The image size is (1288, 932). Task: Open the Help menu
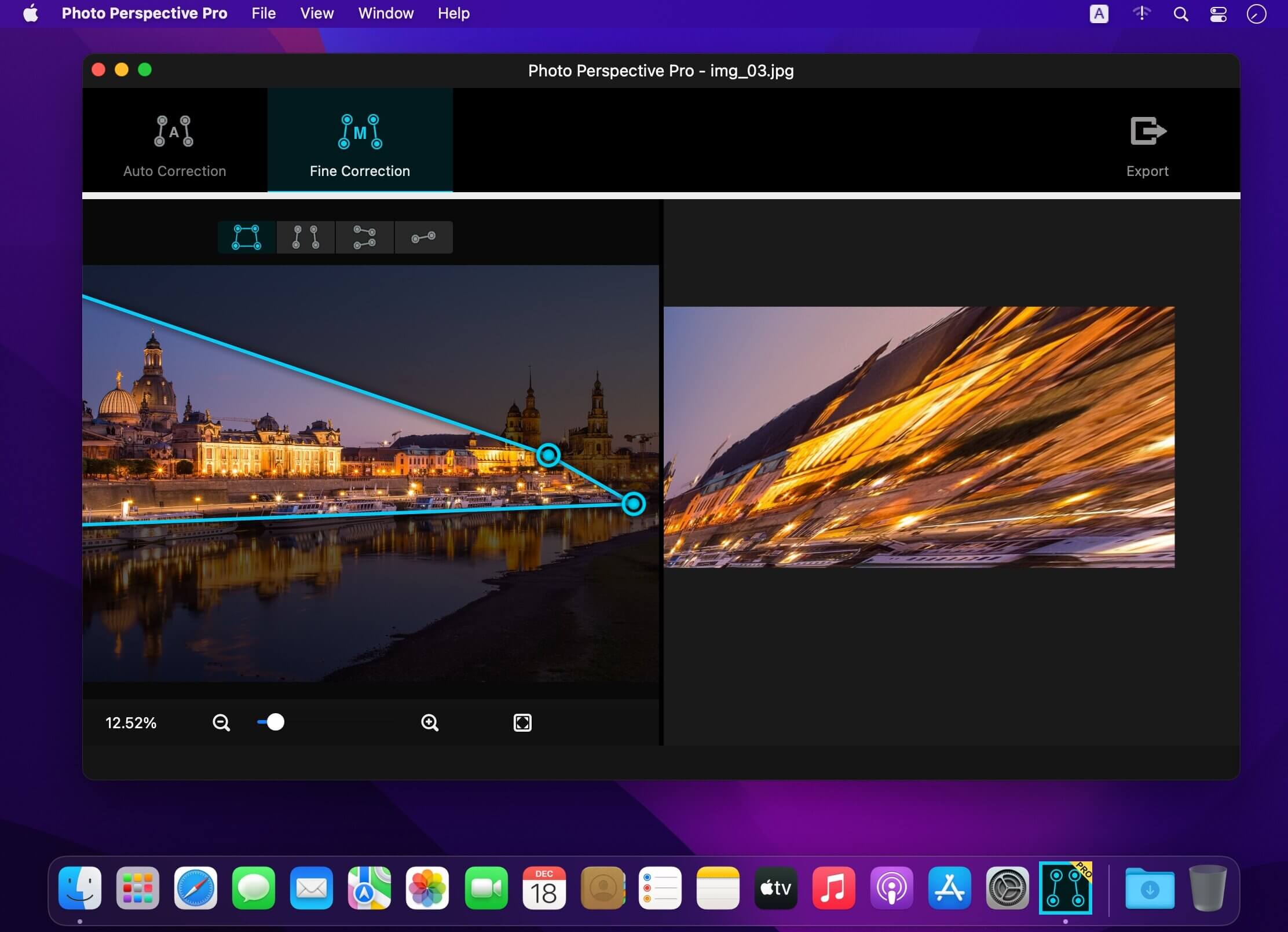pos(453,13)
